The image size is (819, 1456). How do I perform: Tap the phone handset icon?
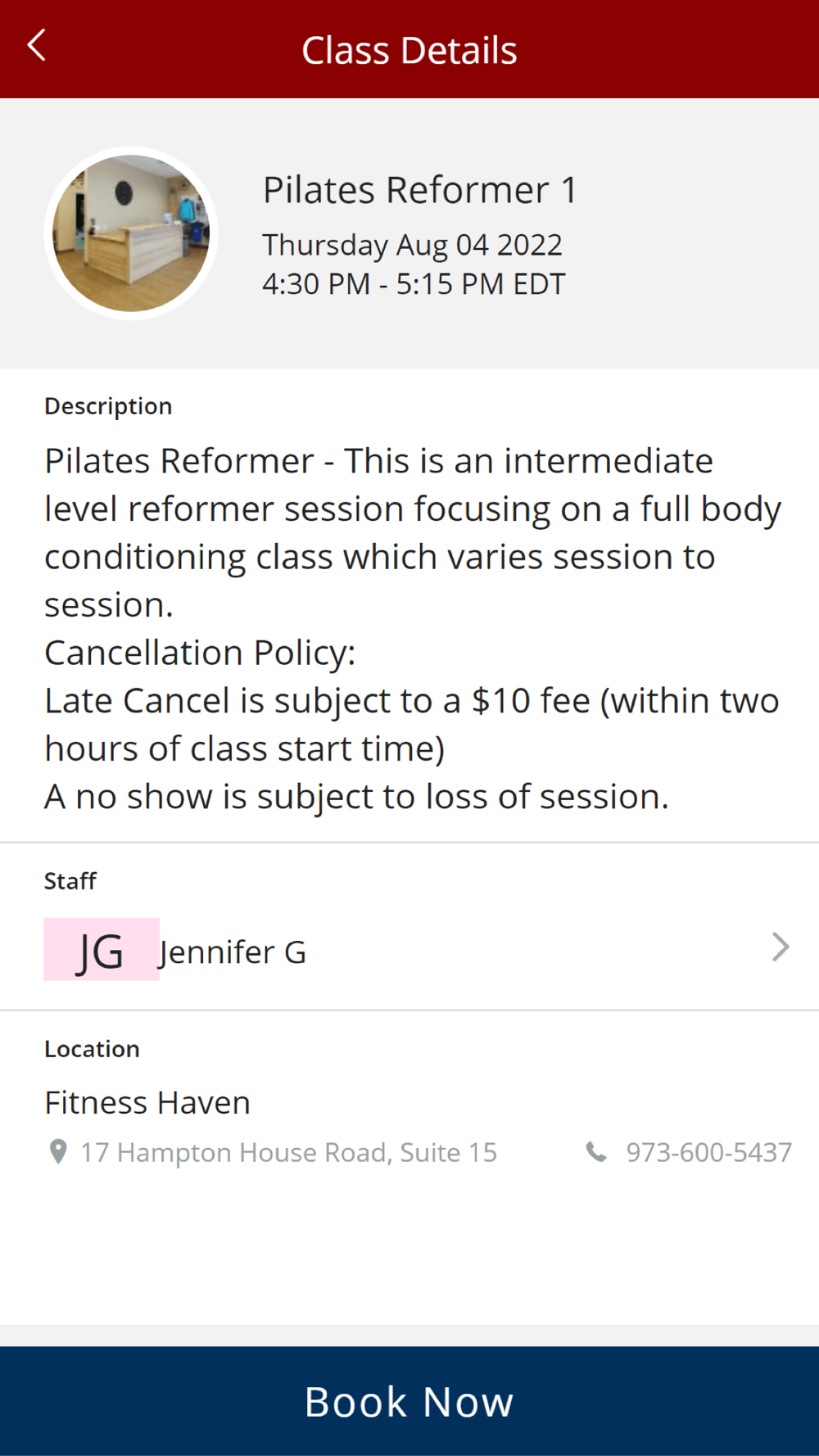tap(596, 1152)
